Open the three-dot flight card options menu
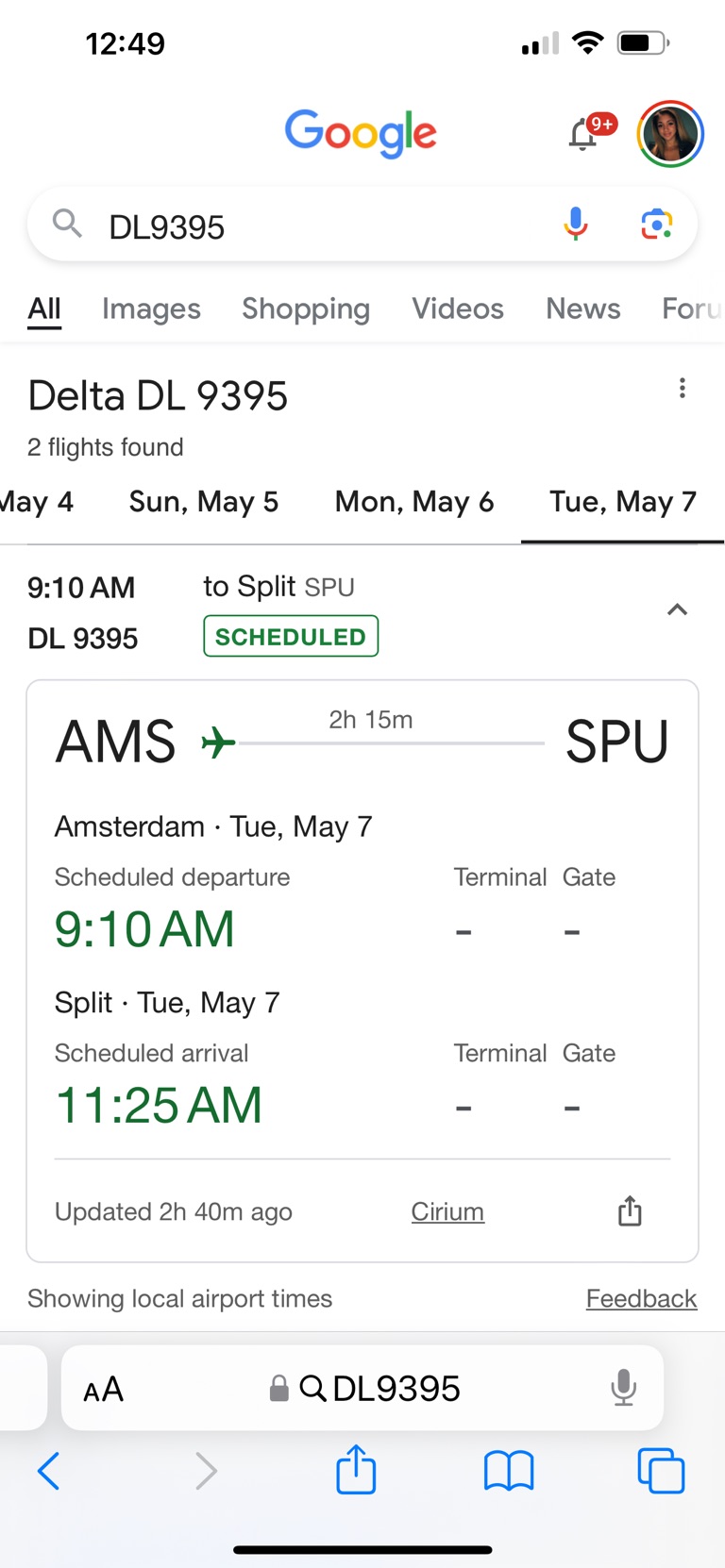Viewport: 725px width, 1568px height. click(682, 388)
